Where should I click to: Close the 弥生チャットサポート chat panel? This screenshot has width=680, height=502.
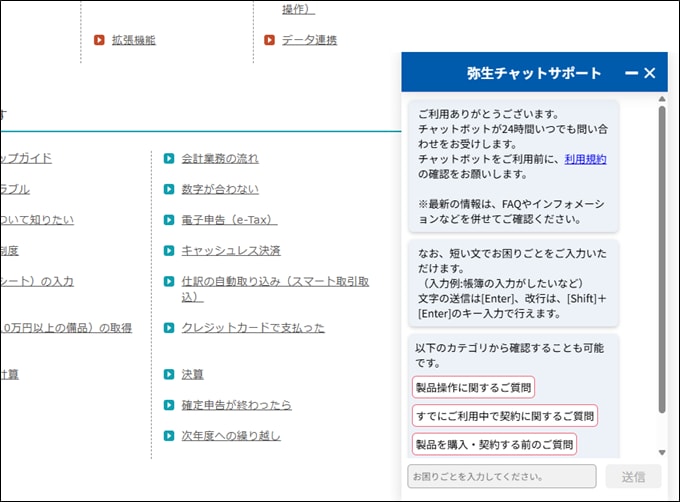650,73
